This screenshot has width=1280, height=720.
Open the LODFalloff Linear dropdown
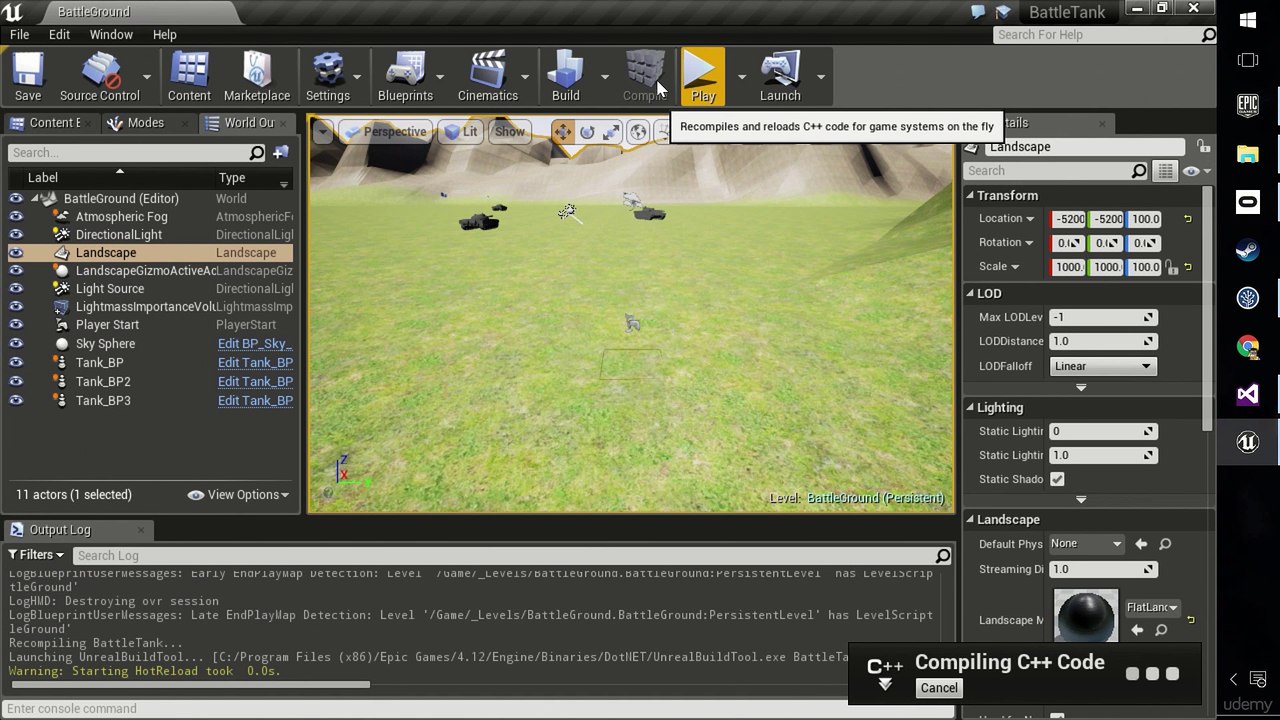[x=1102, y=366]
